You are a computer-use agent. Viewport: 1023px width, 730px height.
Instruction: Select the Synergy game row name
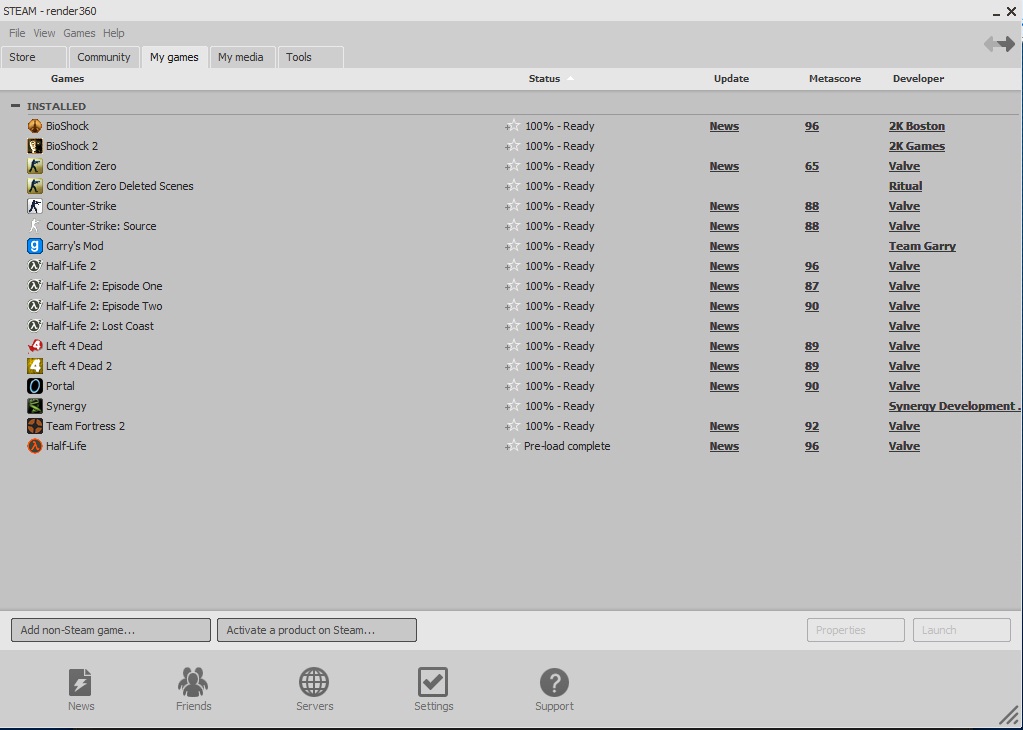(x=66, y=406)
